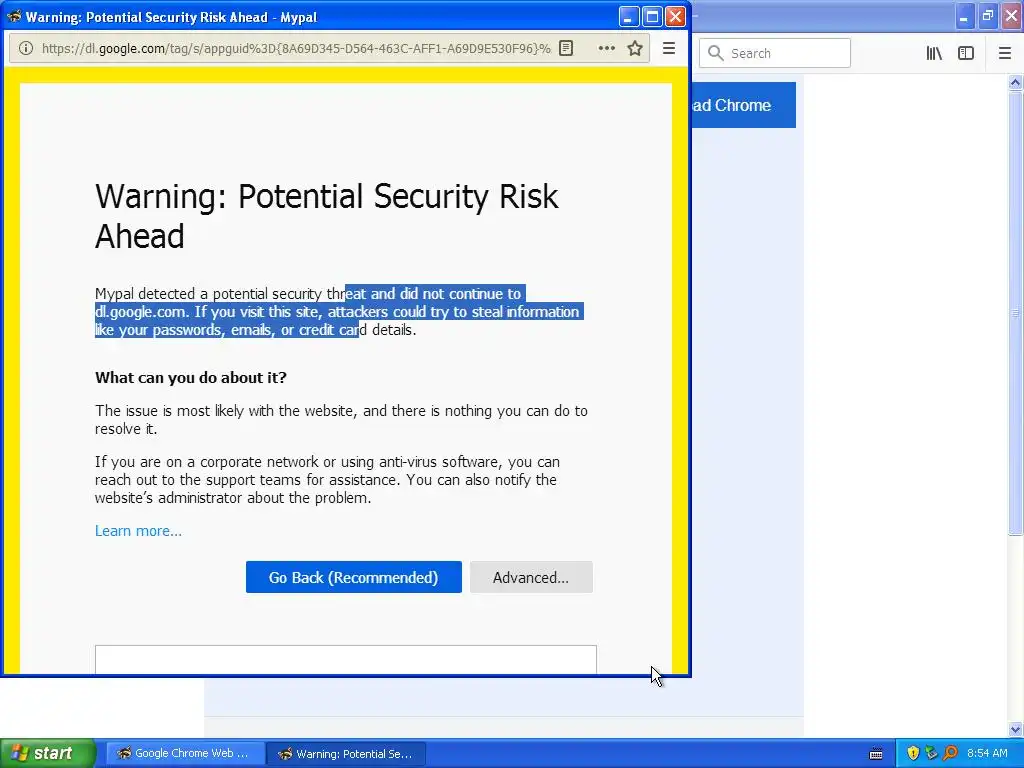The image size is (1024, 768).
Task: Switch to Google Chrome Web taskbar item
Action: tap(184, 753)
